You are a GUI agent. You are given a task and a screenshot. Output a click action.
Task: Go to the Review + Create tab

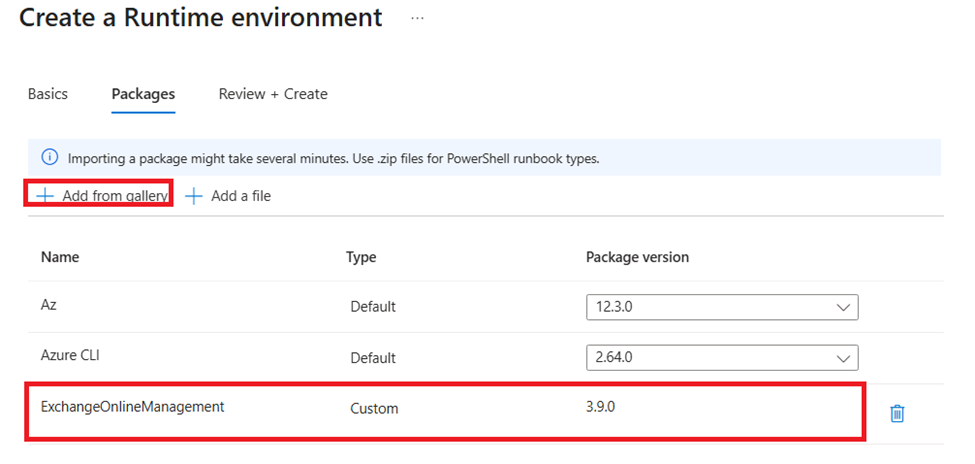tap(273, 94)
